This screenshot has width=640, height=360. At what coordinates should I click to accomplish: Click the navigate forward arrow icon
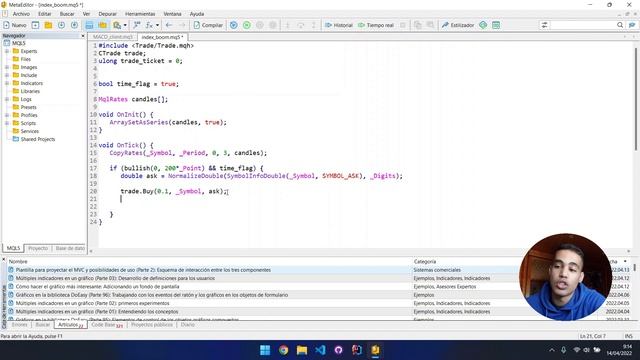182,25
